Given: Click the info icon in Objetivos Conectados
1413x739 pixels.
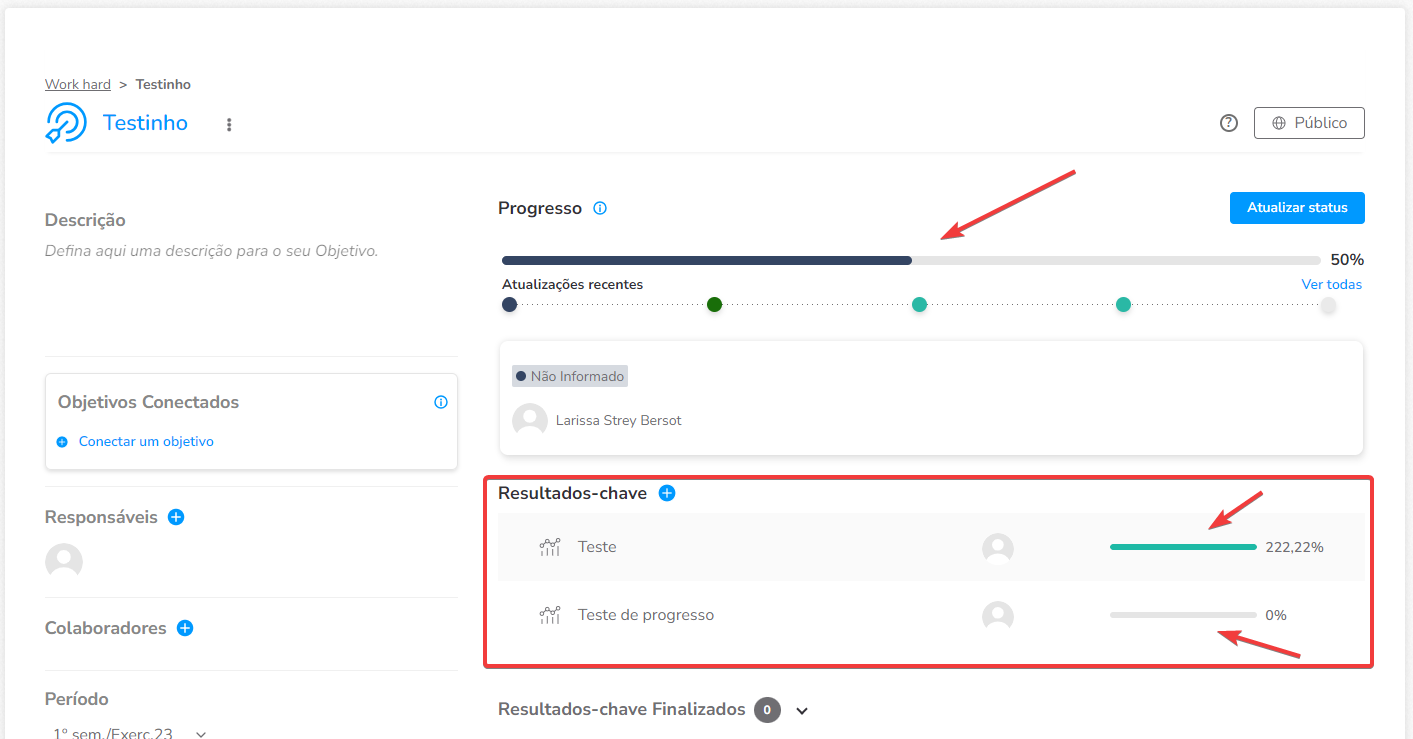Looking at the screenshot, I should 441,402.
